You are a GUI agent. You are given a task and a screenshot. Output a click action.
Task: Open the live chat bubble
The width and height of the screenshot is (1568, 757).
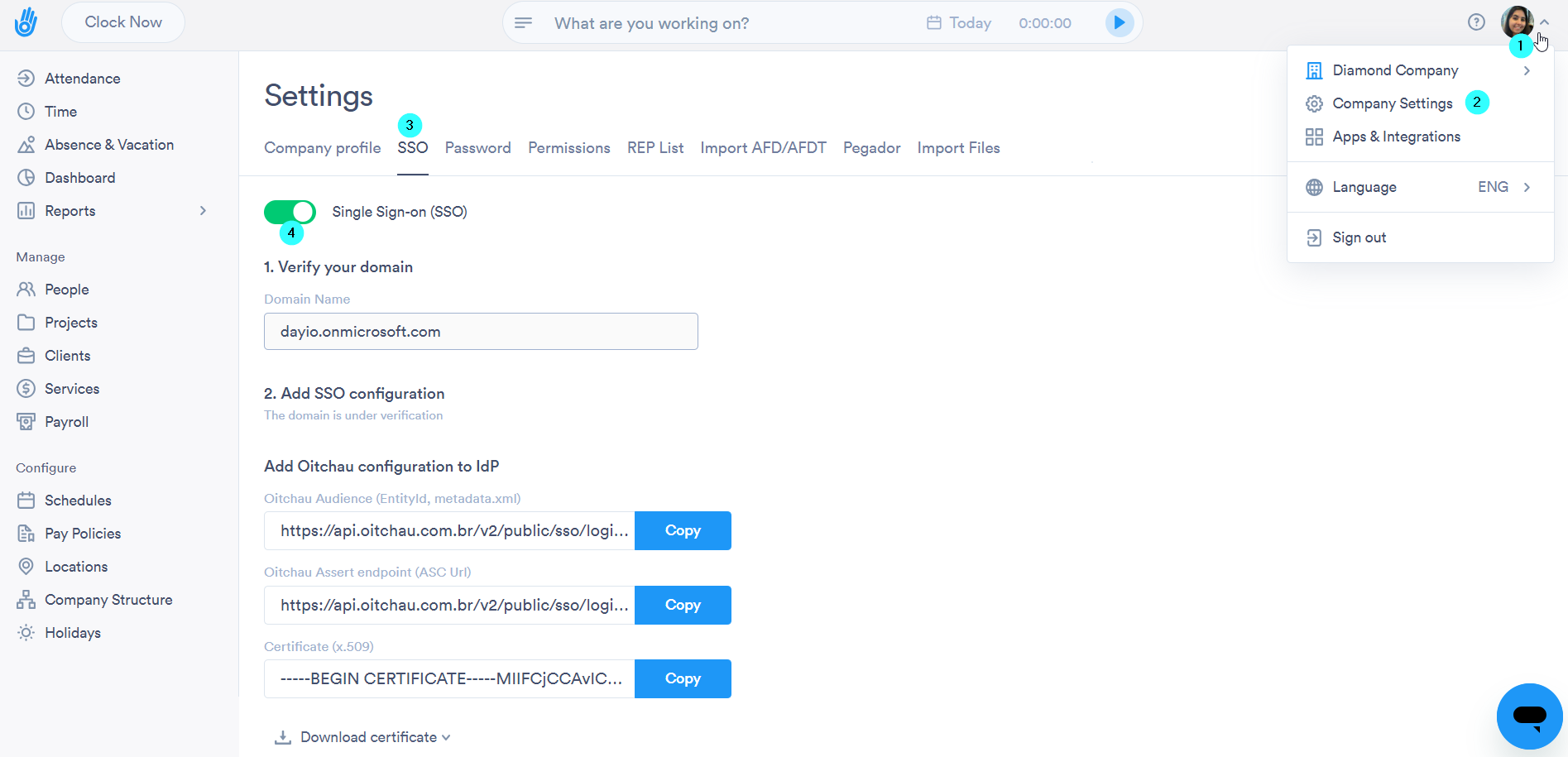pyautogui.click(x=1529, y=716)
